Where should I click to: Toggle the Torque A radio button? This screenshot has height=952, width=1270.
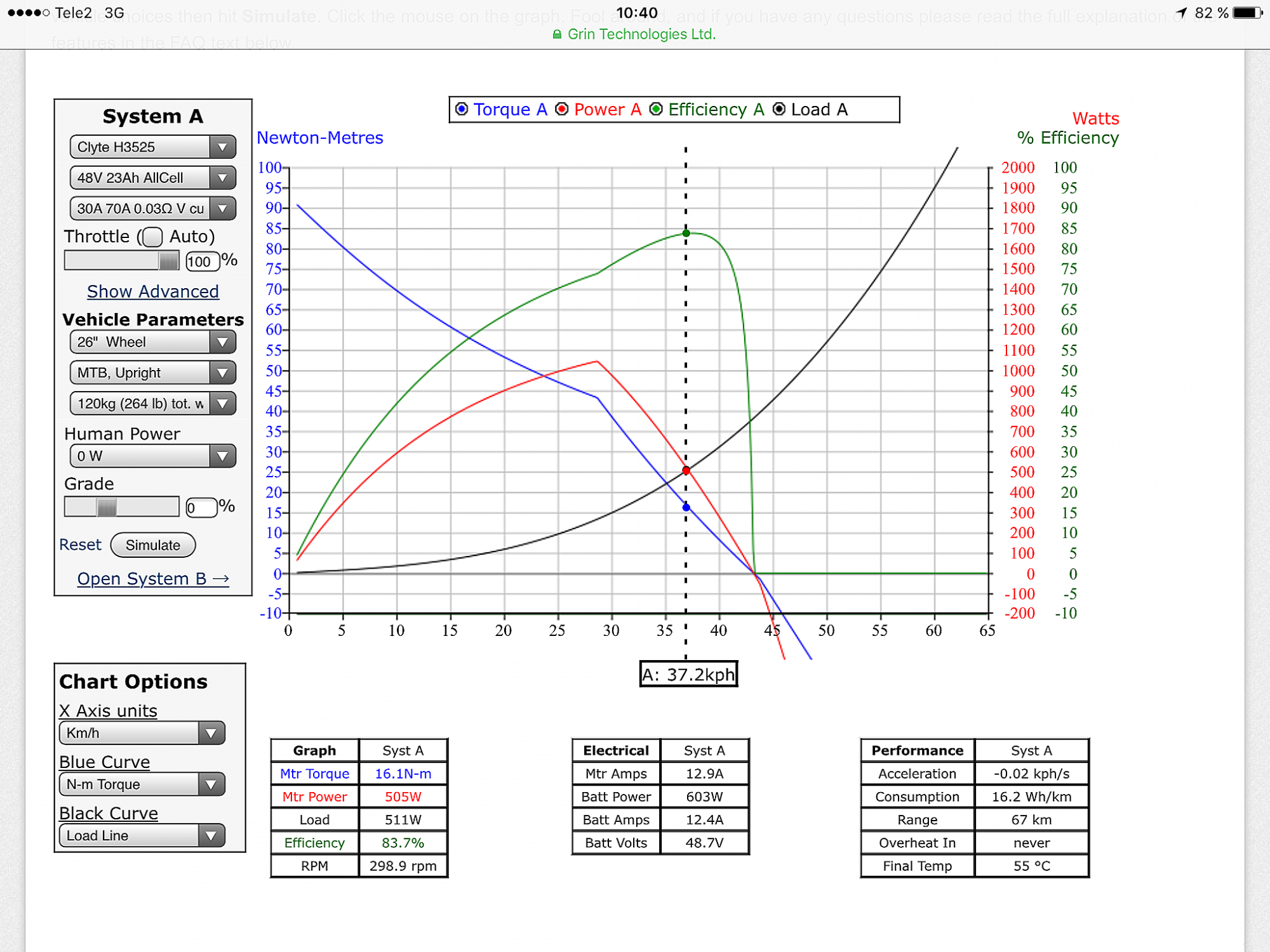462,109
